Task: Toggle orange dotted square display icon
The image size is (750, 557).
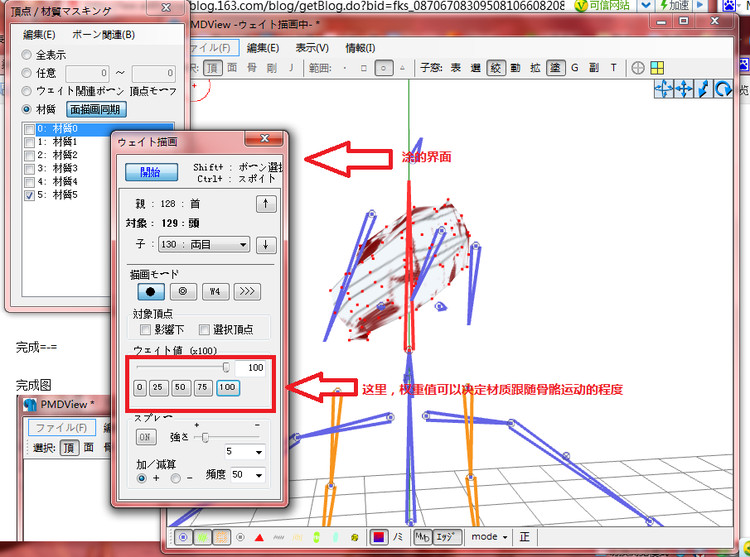Action: pos(221,537)
